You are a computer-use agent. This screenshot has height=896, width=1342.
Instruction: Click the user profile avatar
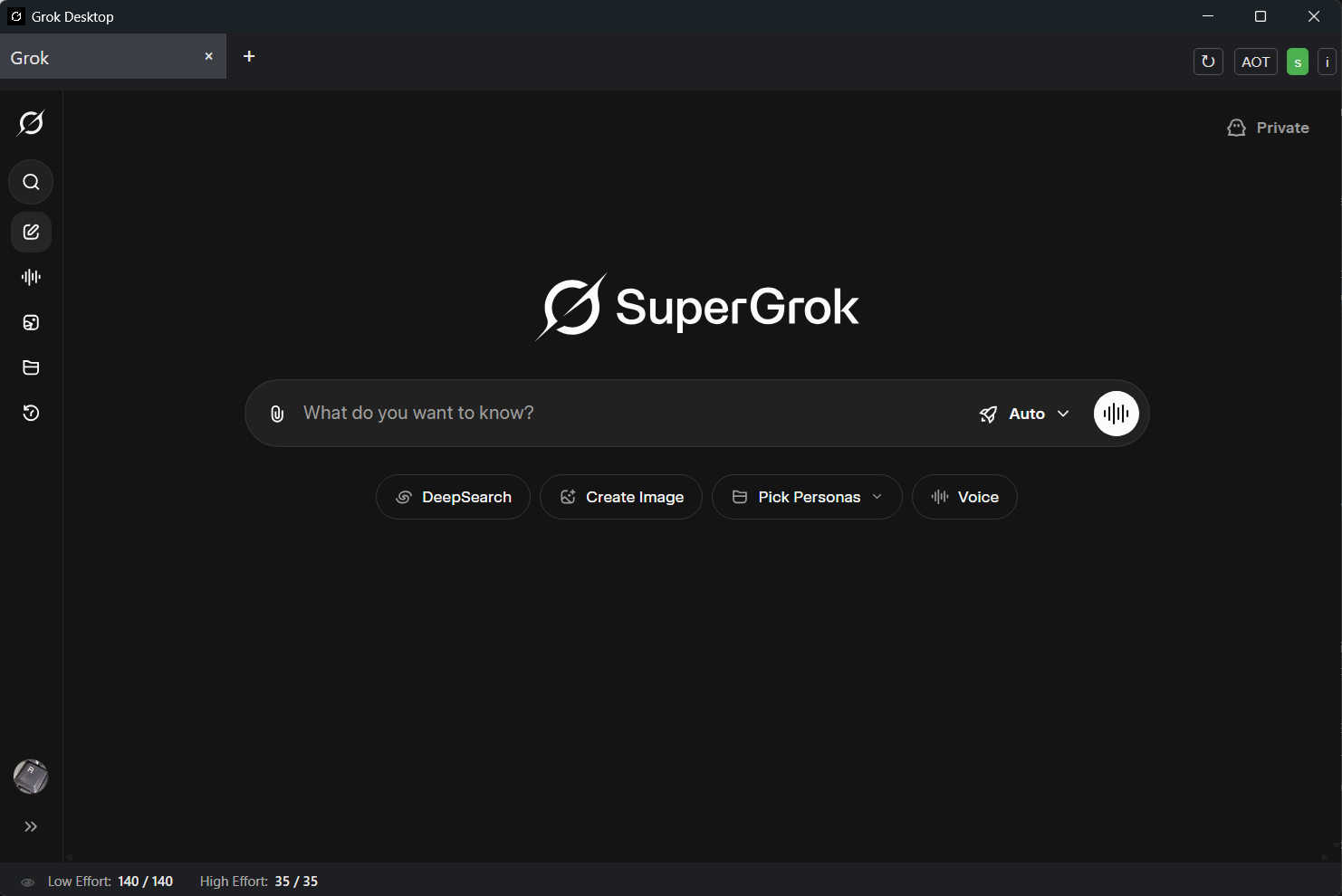[x=31, y=777]
